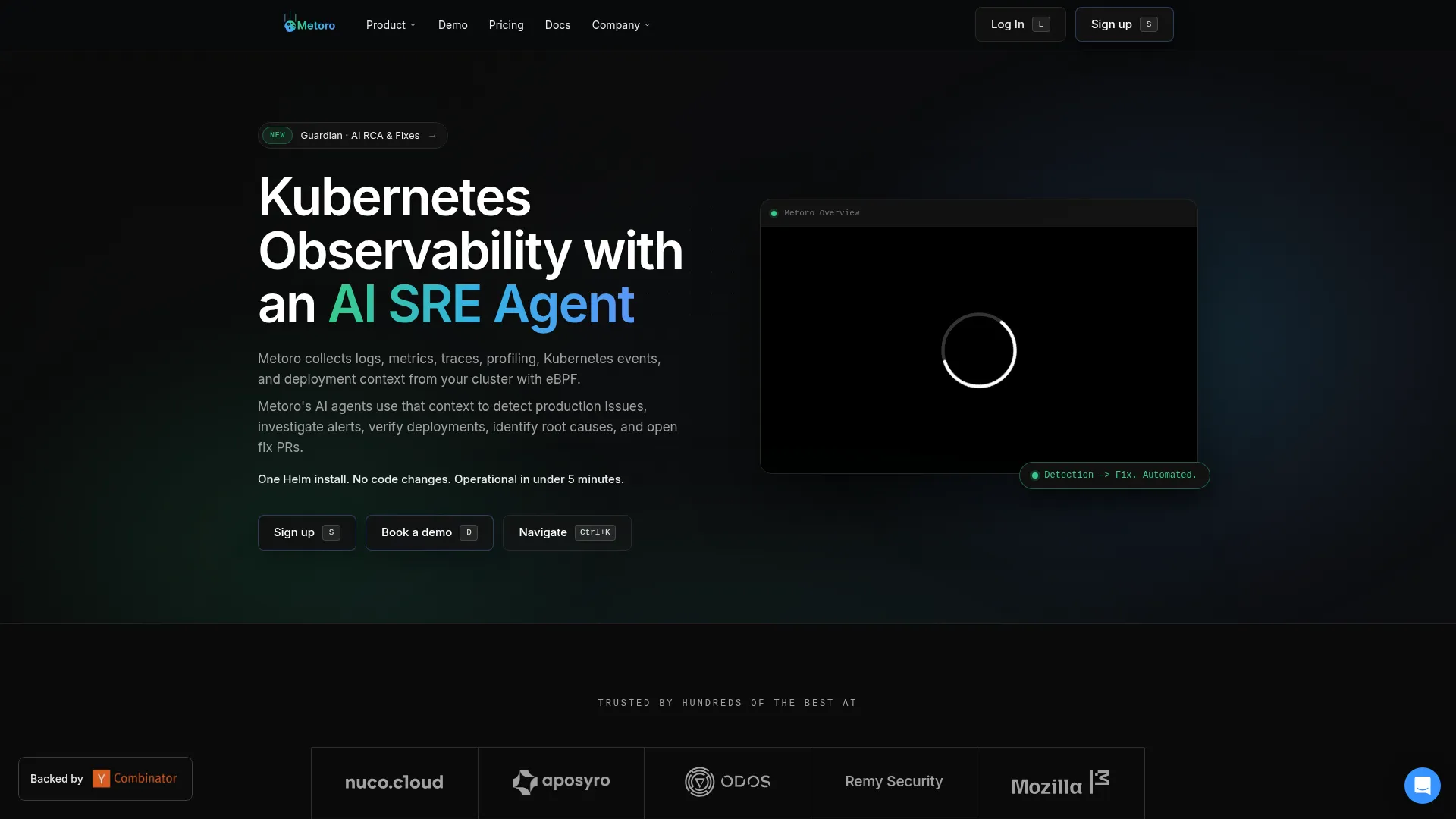Viewport: 1456px width, 819px height.
Task: Click the 'Kubernetes Observability with an AI SRE Agent' heading
Action: pos(470,251)
